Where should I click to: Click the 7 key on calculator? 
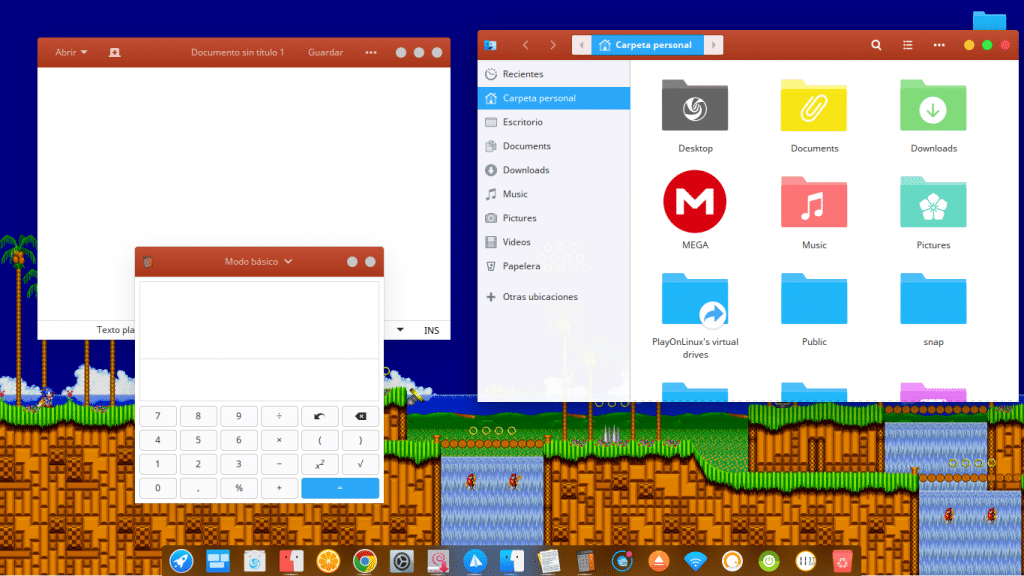coord(157,416)
